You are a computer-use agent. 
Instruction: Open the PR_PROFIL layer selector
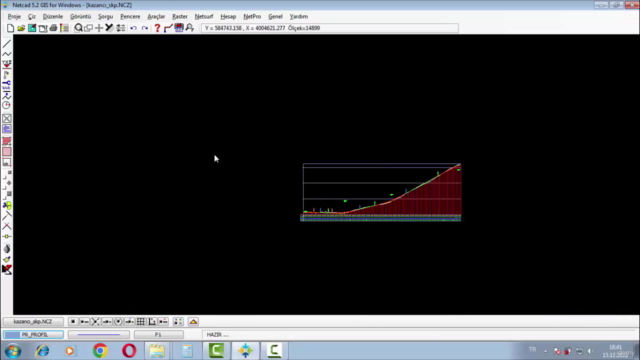point(33,335)
